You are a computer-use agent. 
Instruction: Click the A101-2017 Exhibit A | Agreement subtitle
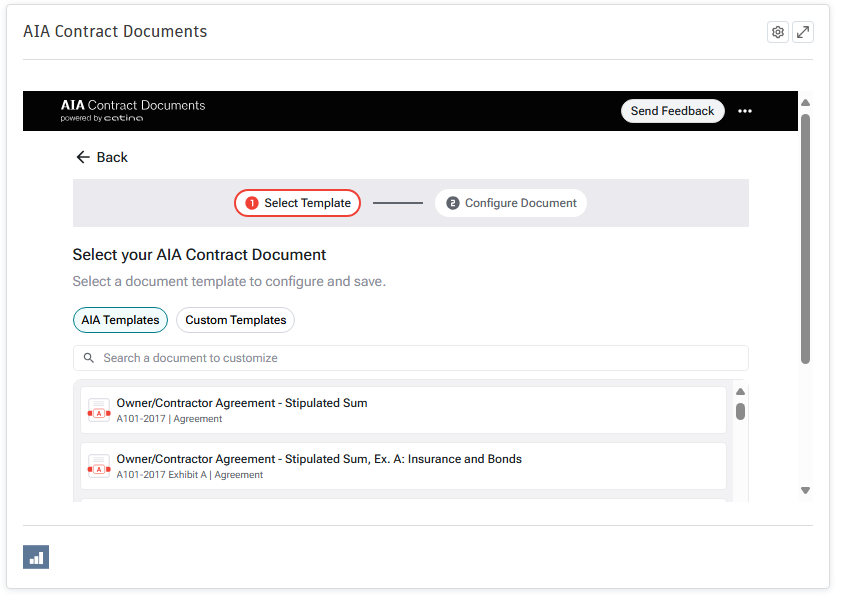click(190, 475)
